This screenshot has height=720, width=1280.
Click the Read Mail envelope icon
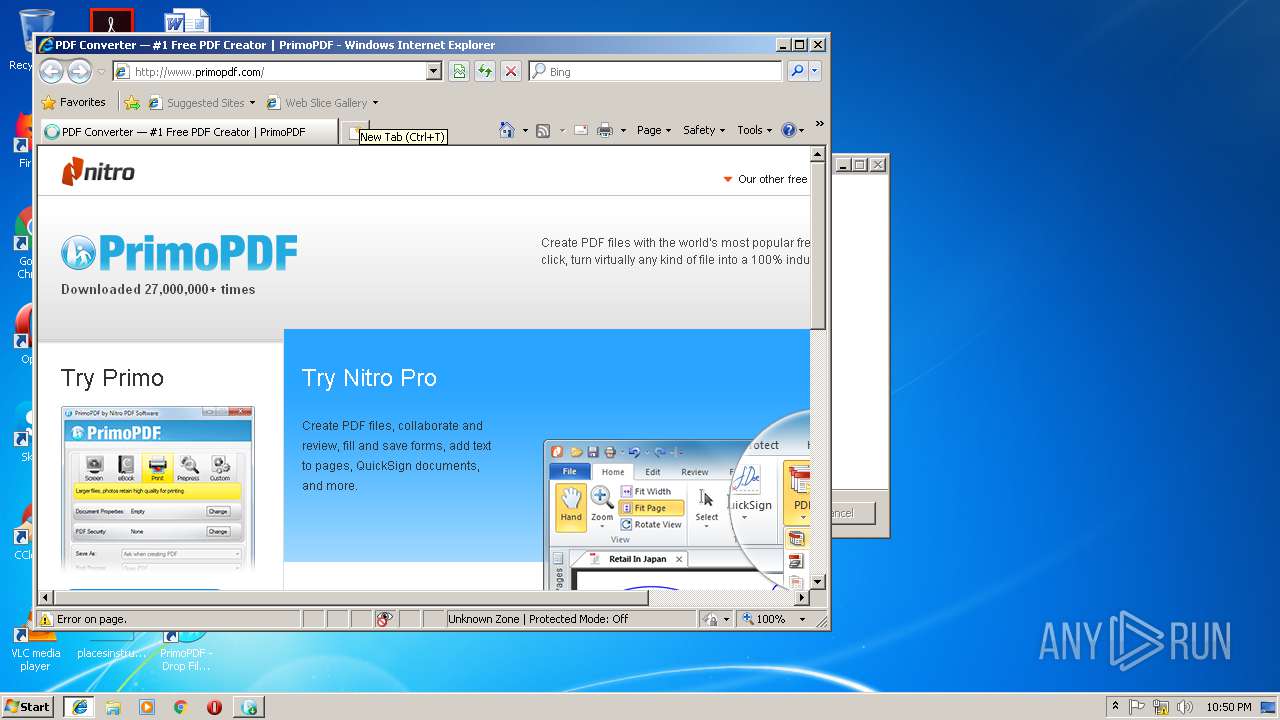(x=580, y=130)
